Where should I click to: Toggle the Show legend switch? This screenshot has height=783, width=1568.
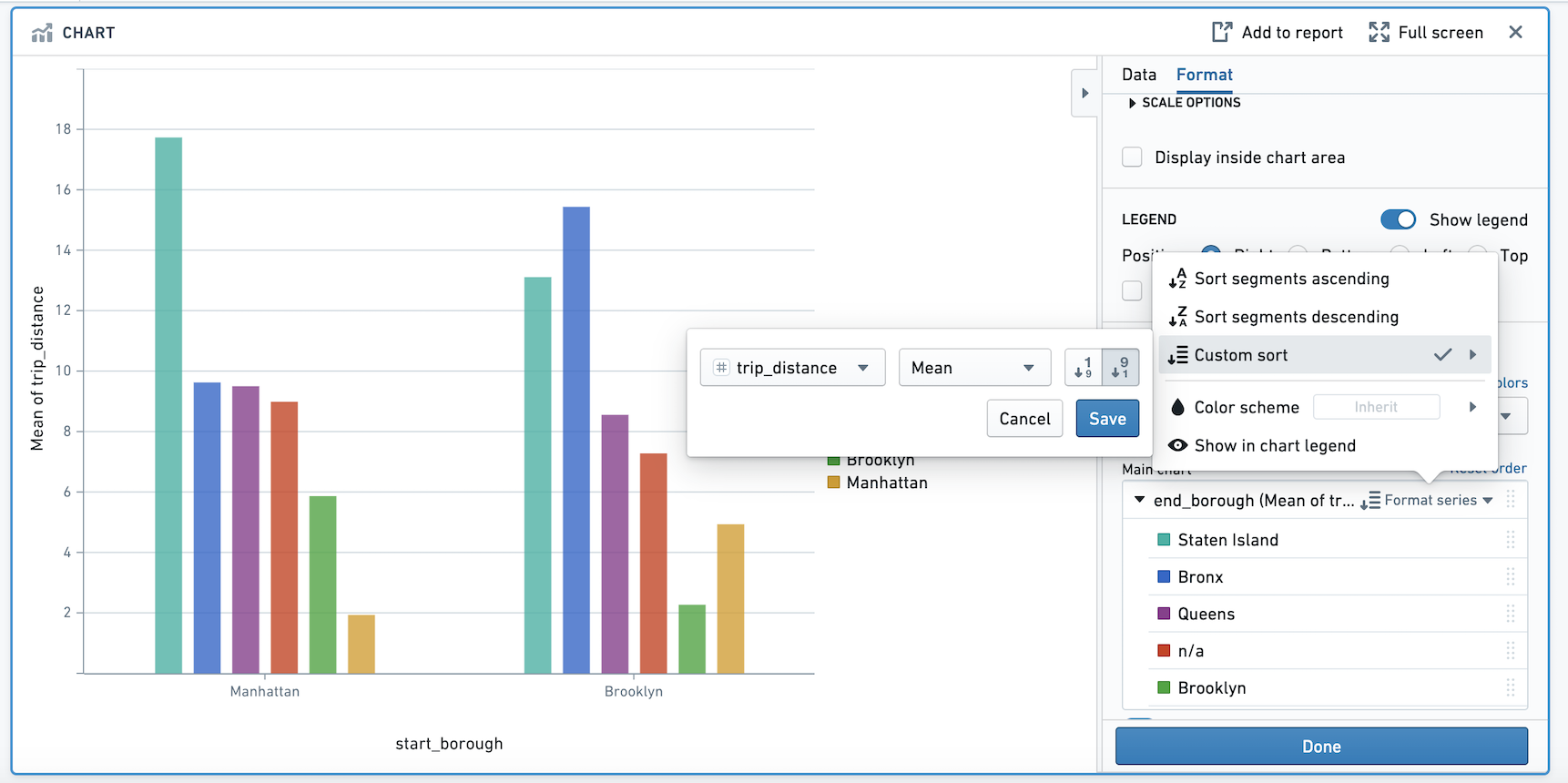1398,219
